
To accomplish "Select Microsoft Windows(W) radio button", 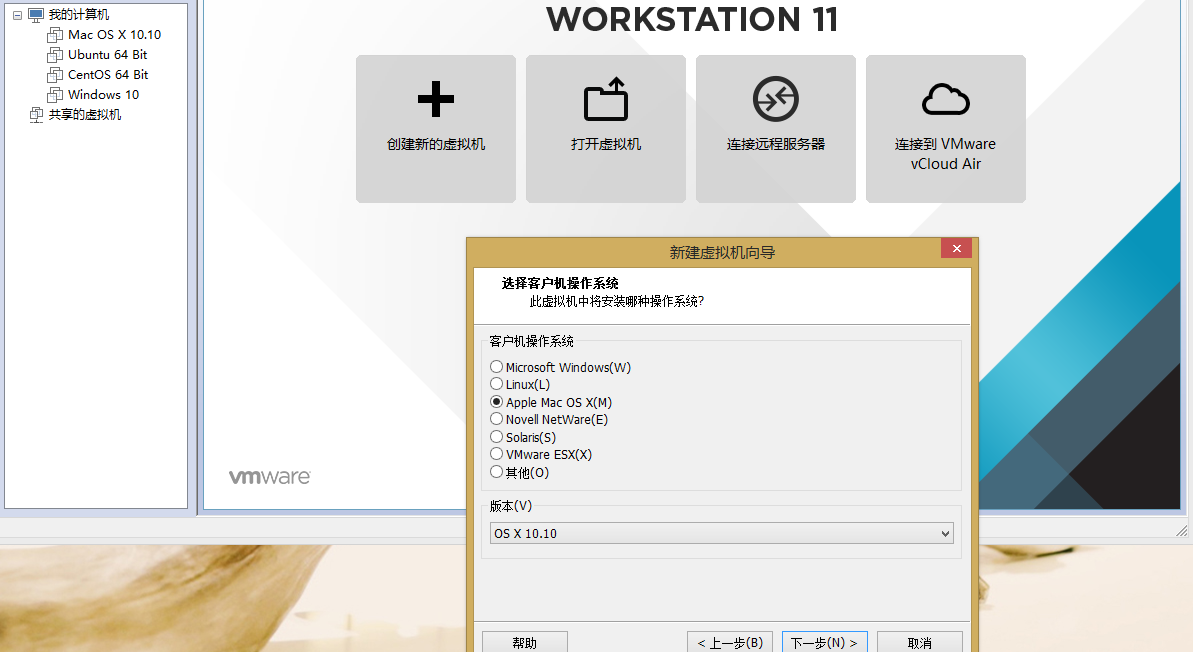I will (x=497, y=367).
